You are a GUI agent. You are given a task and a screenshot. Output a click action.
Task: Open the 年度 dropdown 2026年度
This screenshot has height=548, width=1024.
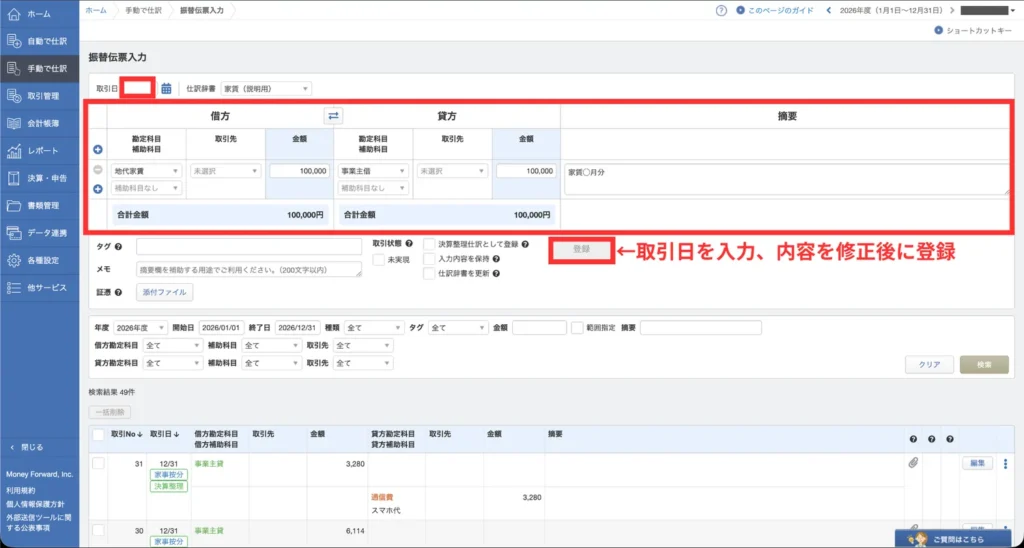pyautogui.click(x=140, y=328)
